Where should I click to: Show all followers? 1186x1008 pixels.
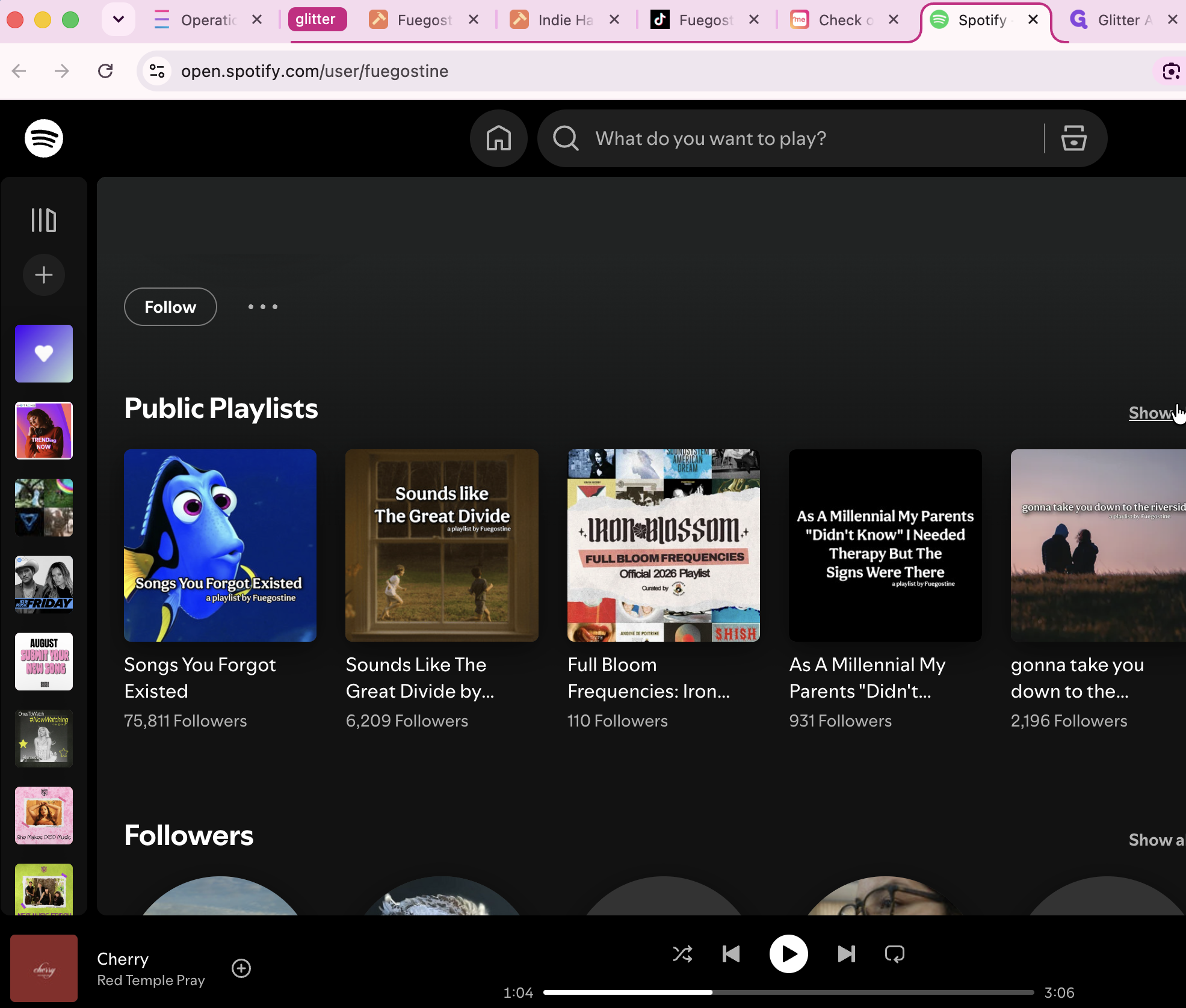(1156, 840)
